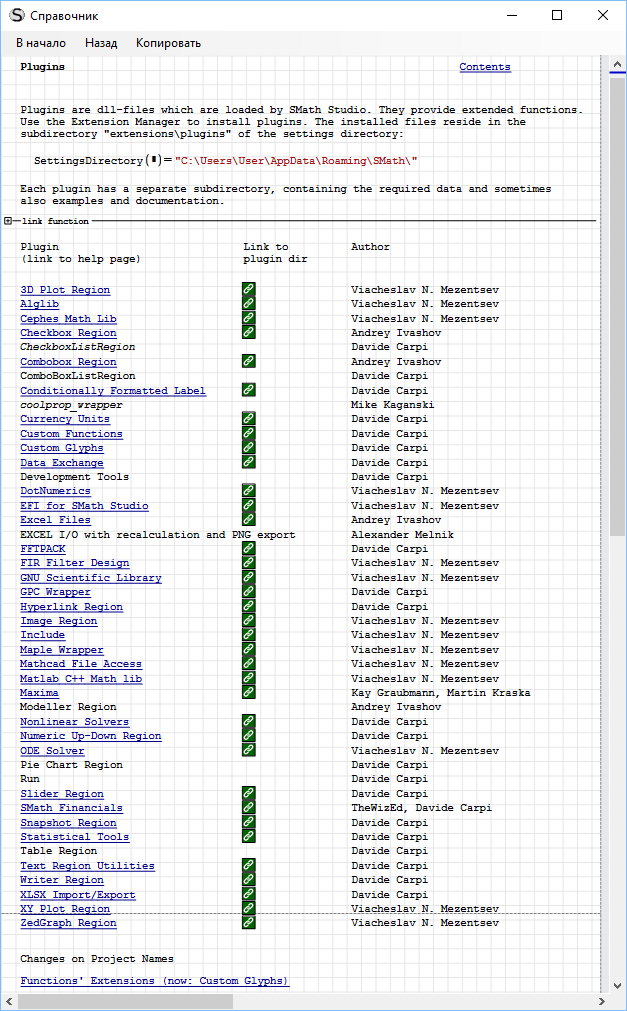This screenshot has width=627, height=1011.
Task: Go back using Назад menu item
Action: 101,43
